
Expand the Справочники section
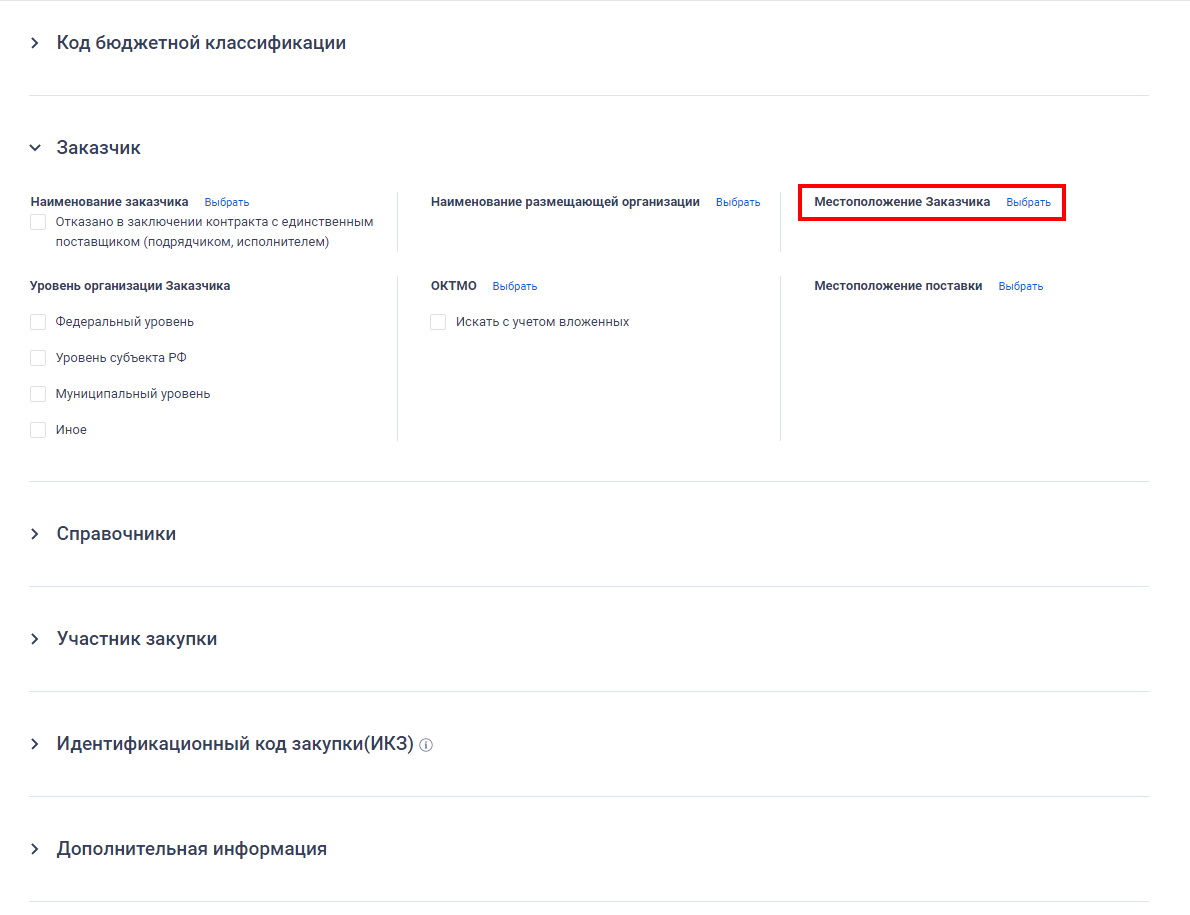click(x=35, y=534)
